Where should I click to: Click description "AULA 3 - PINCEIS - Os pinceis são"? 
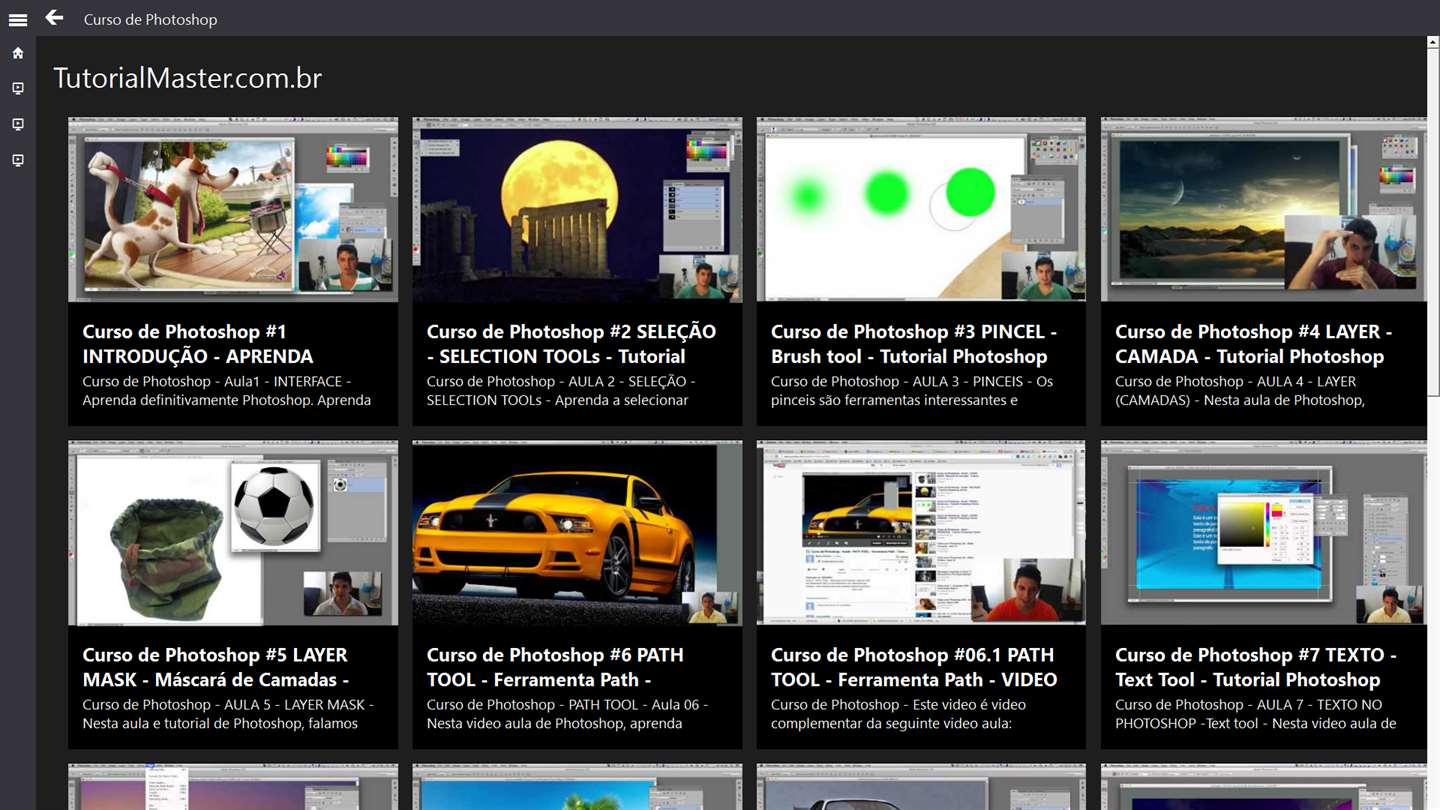(912, 391)
